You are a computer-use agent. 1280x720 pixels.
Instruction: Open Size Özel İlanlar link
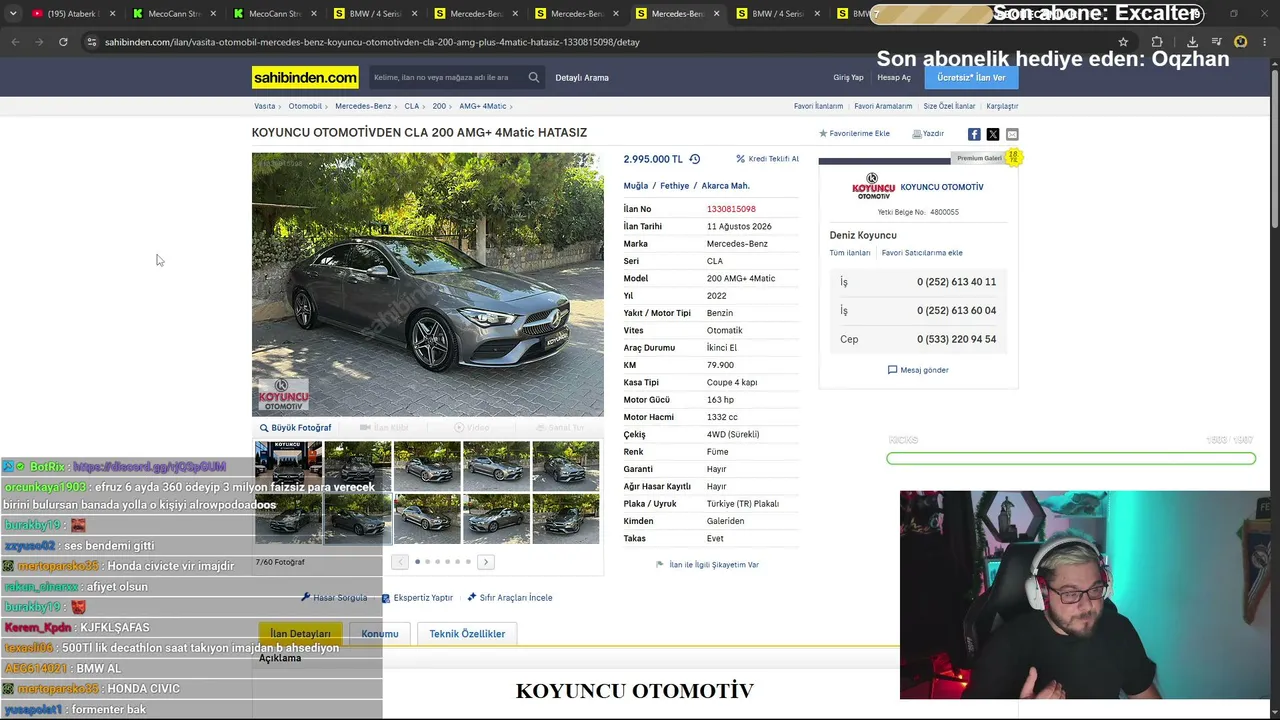coord(949,106)
